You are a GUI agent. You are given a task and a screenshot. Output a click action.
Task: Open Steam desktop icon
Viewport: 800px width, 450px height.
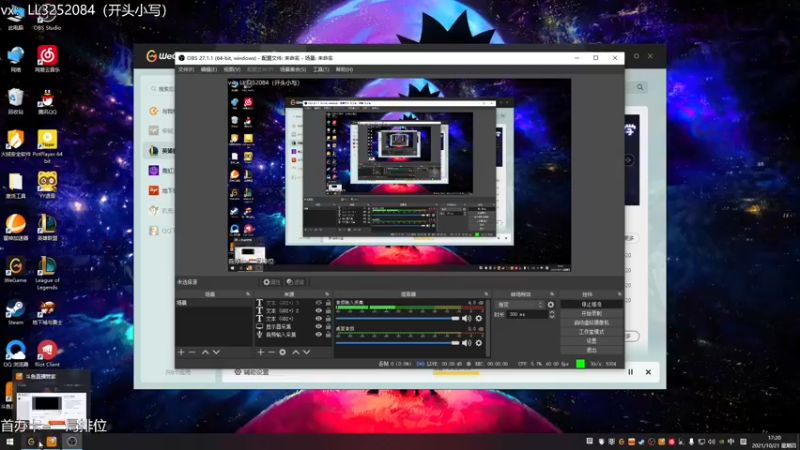point(15,312)
